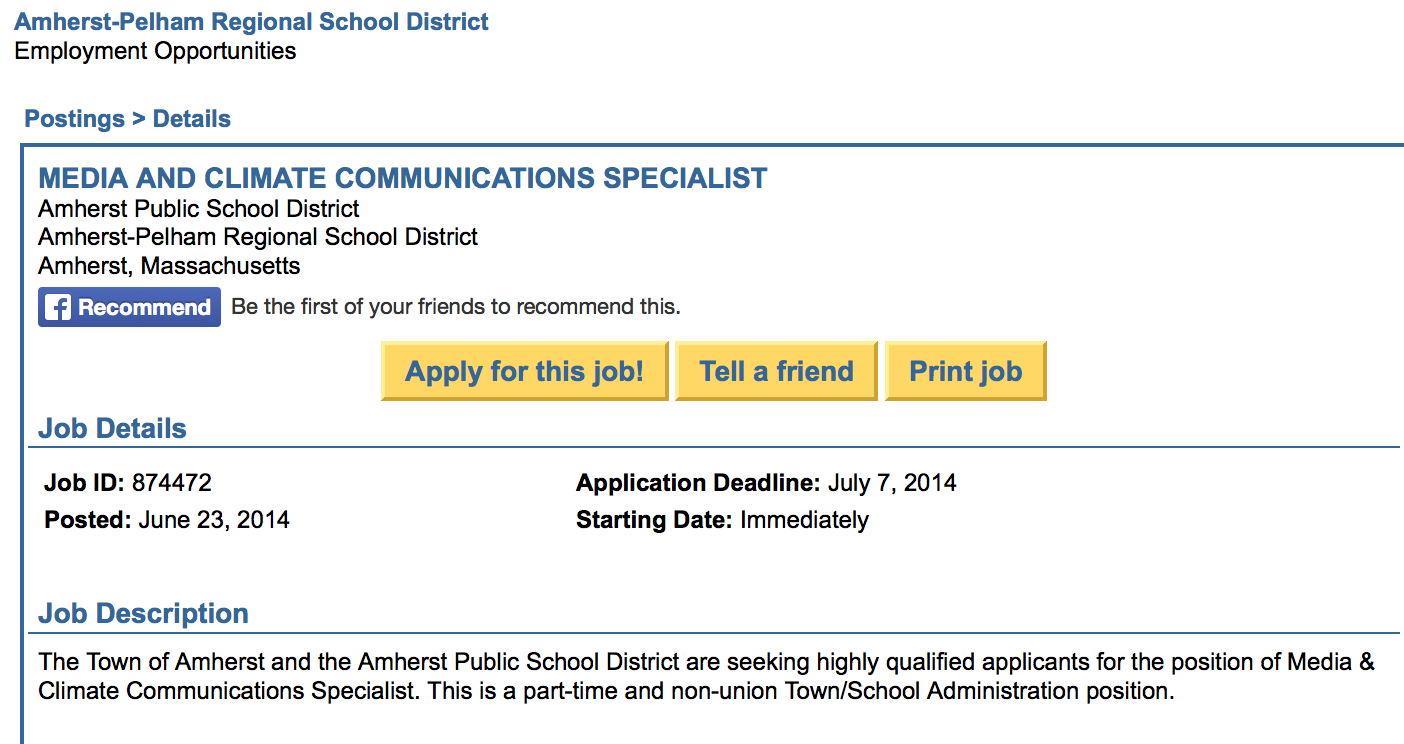This screenshot has height=744, width=1404.
Task: Click the Job ID number 874472
Action: tap(172, 483)
